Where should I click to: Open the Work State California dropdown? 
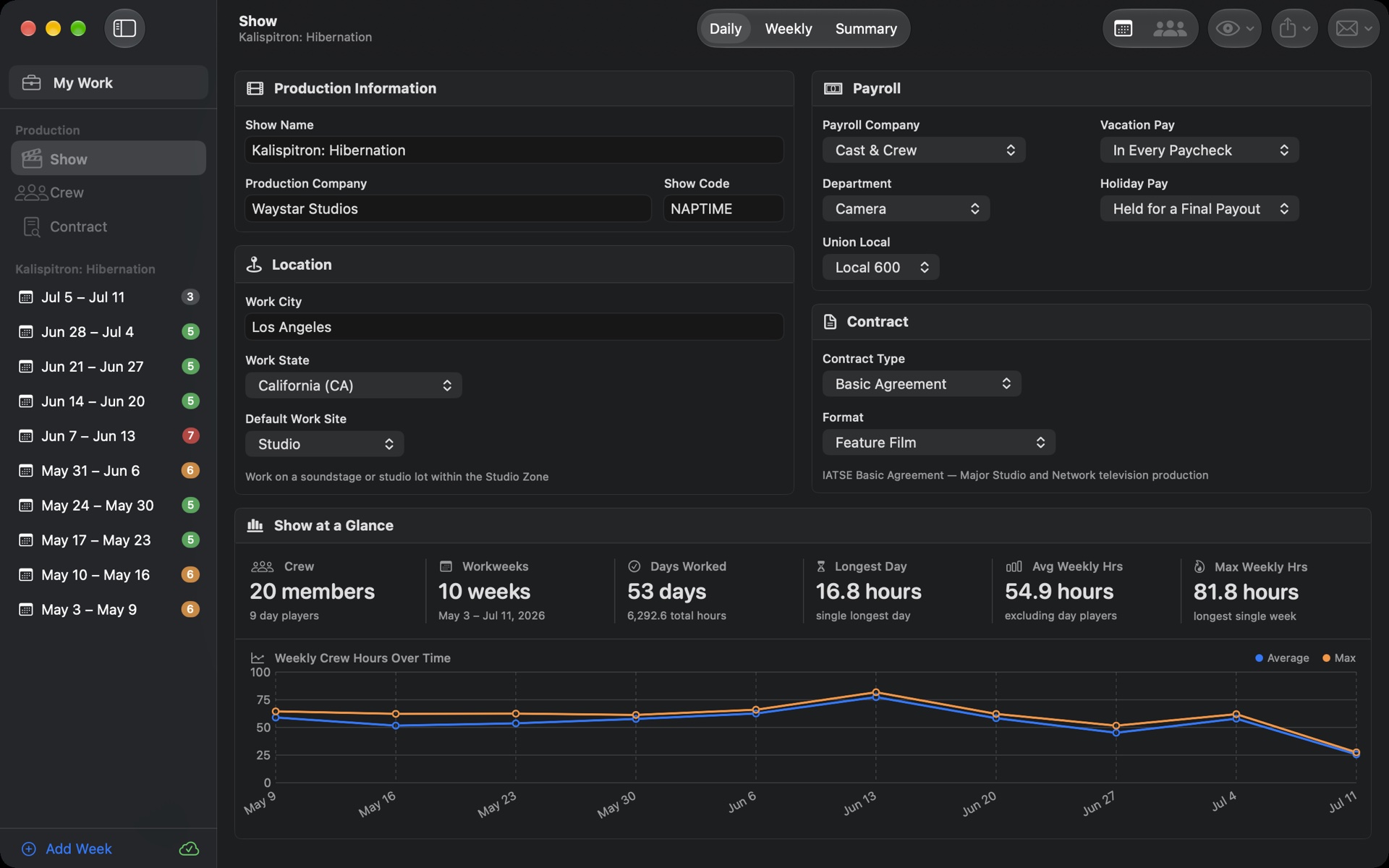click(x=353, y=386)
